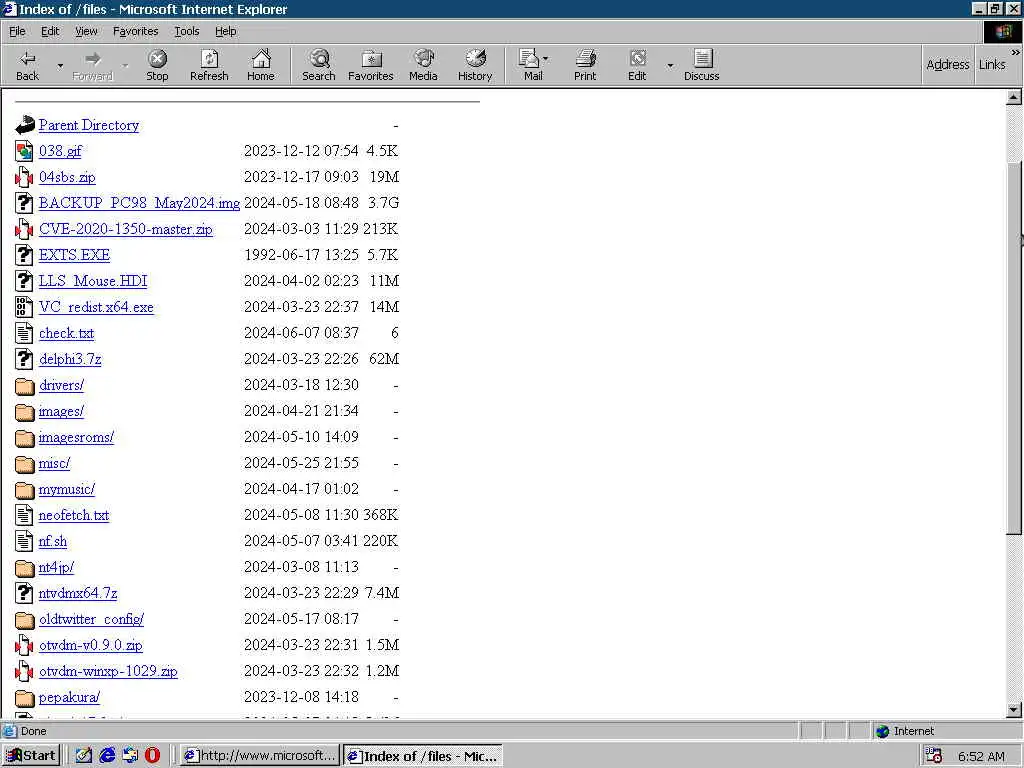
Task: Launch Internet Explorer from quick launch
Action: pyautogui.click(x=107, y=756)
